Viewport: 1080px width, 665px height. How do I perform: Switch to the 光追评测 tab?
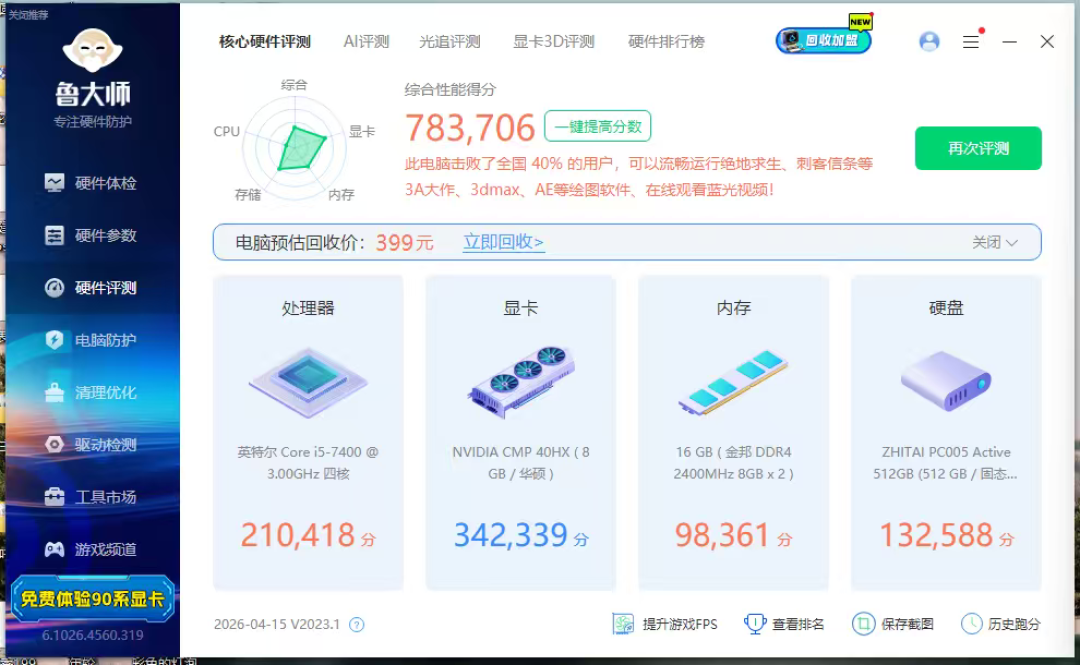click(450, 41)
